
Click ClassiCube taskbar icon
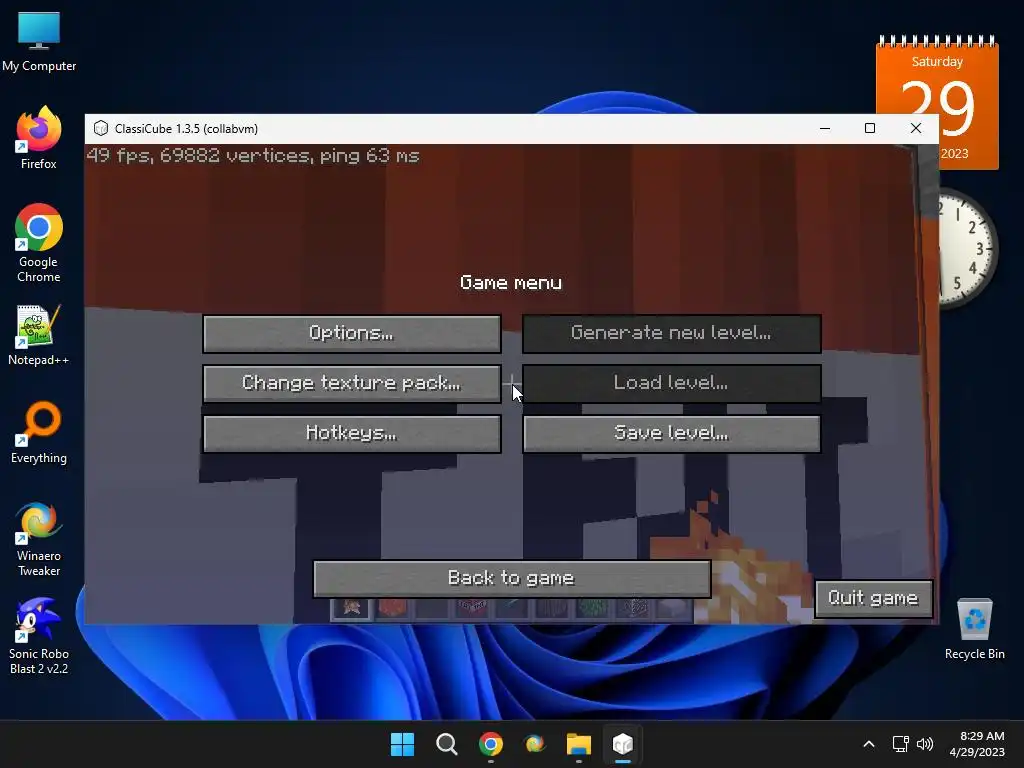click(622, 744)
